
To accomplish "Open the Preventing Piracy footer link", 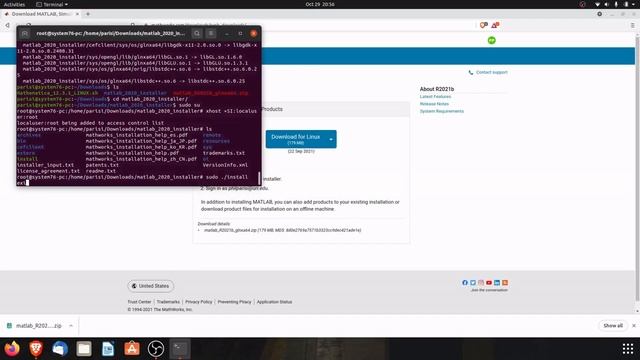I will 234,302.
